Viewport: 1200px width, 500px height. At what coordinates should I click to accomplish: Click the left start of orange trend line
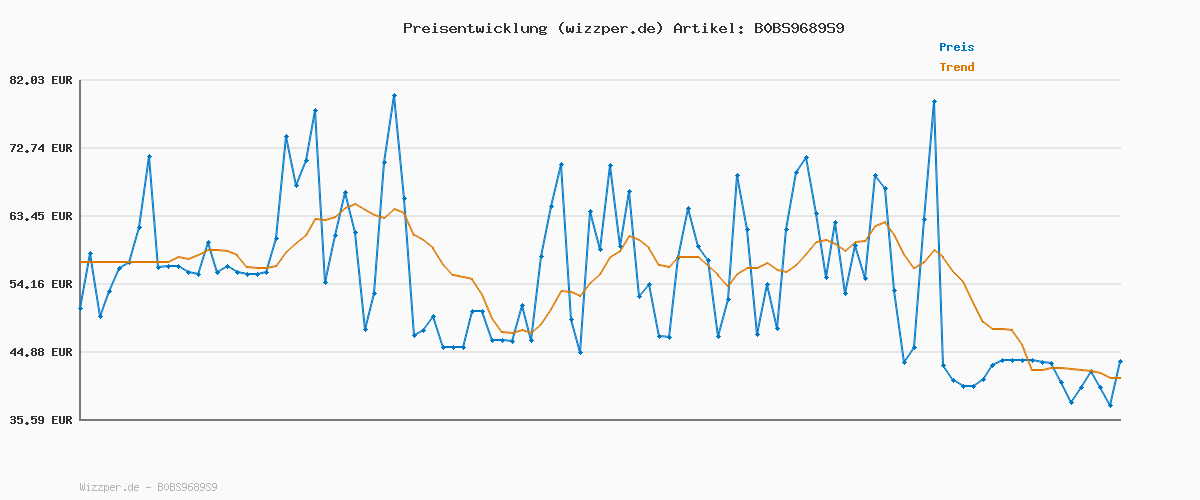click(x=80, y=262)
